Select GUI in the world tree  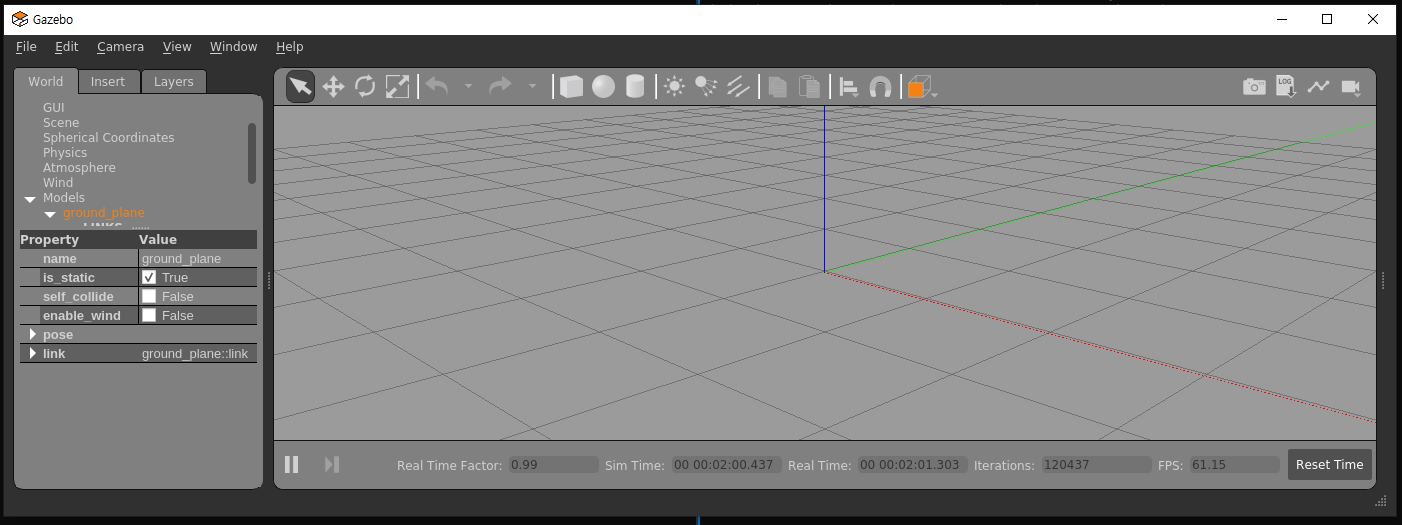(x=54, y=107)
